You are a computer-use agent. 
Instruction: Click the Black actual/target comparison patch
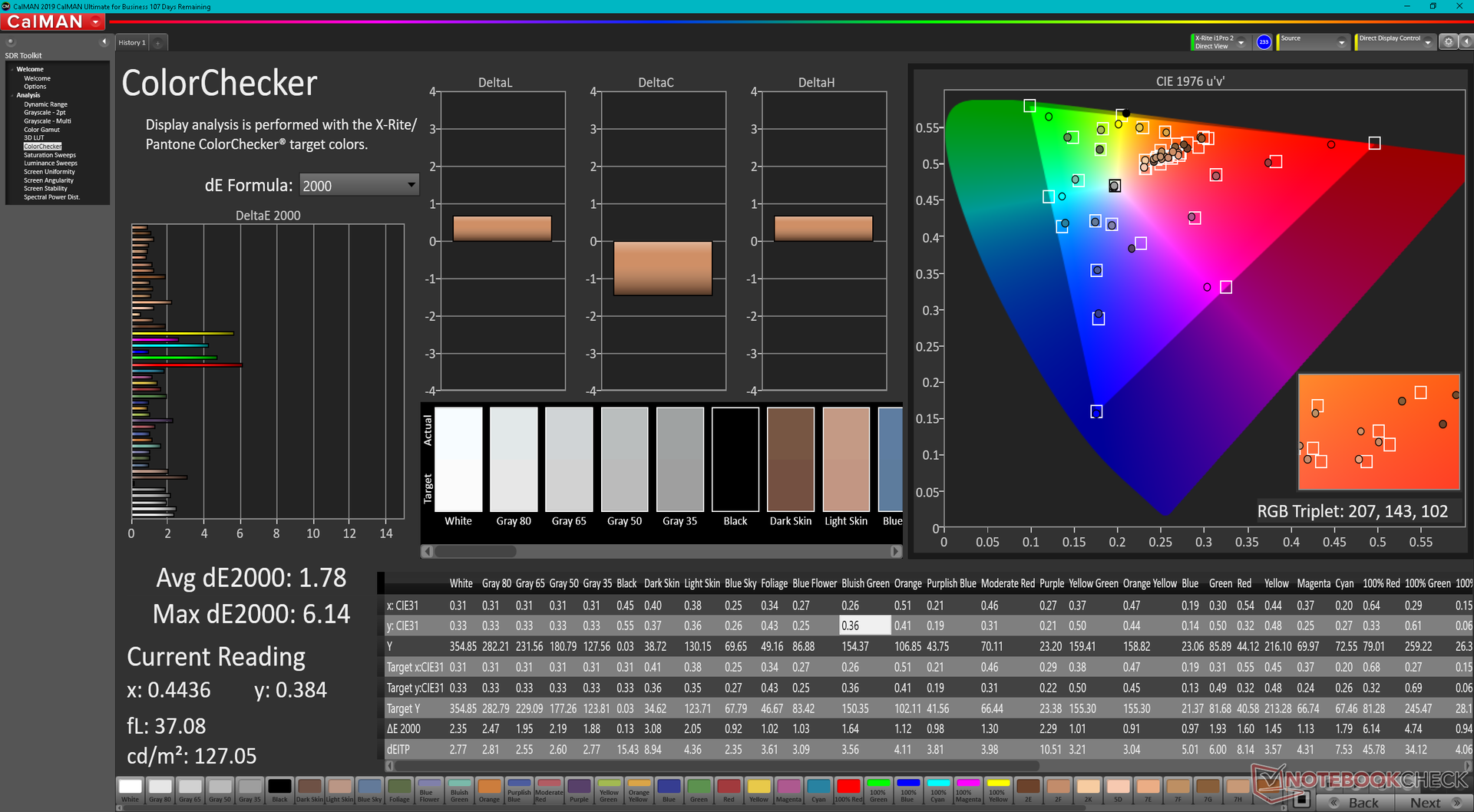[735, 459]
